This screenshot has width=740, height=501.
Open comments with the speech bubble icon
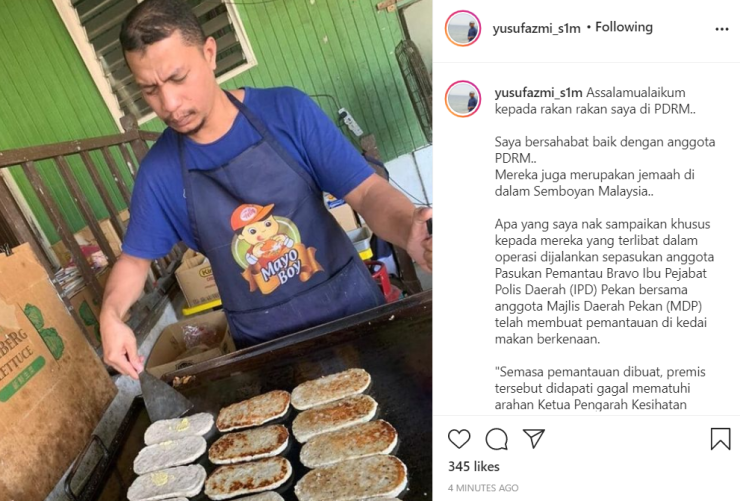click(496, 439)
